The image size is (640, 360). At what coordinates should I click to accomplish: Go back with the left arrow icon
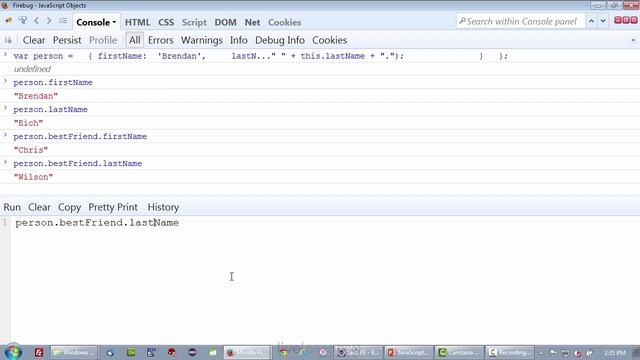[x=36, y=20]
